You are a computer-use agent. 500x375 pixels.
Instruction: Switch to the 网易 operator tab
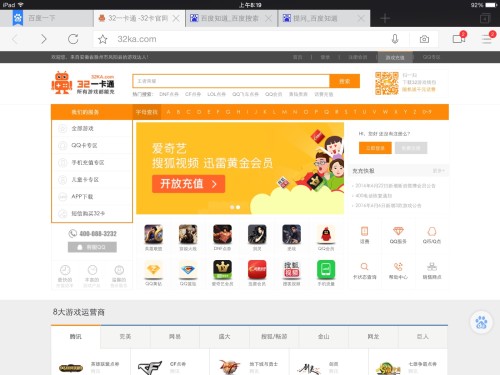click(175, 337)
